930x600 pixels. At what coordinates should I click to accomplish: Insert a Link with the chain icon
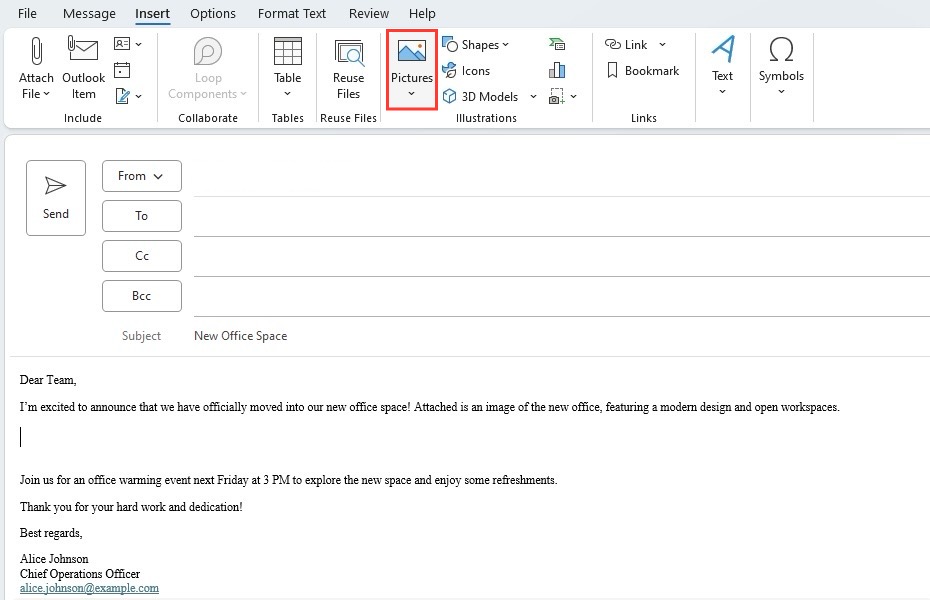[x=626, y=44]
